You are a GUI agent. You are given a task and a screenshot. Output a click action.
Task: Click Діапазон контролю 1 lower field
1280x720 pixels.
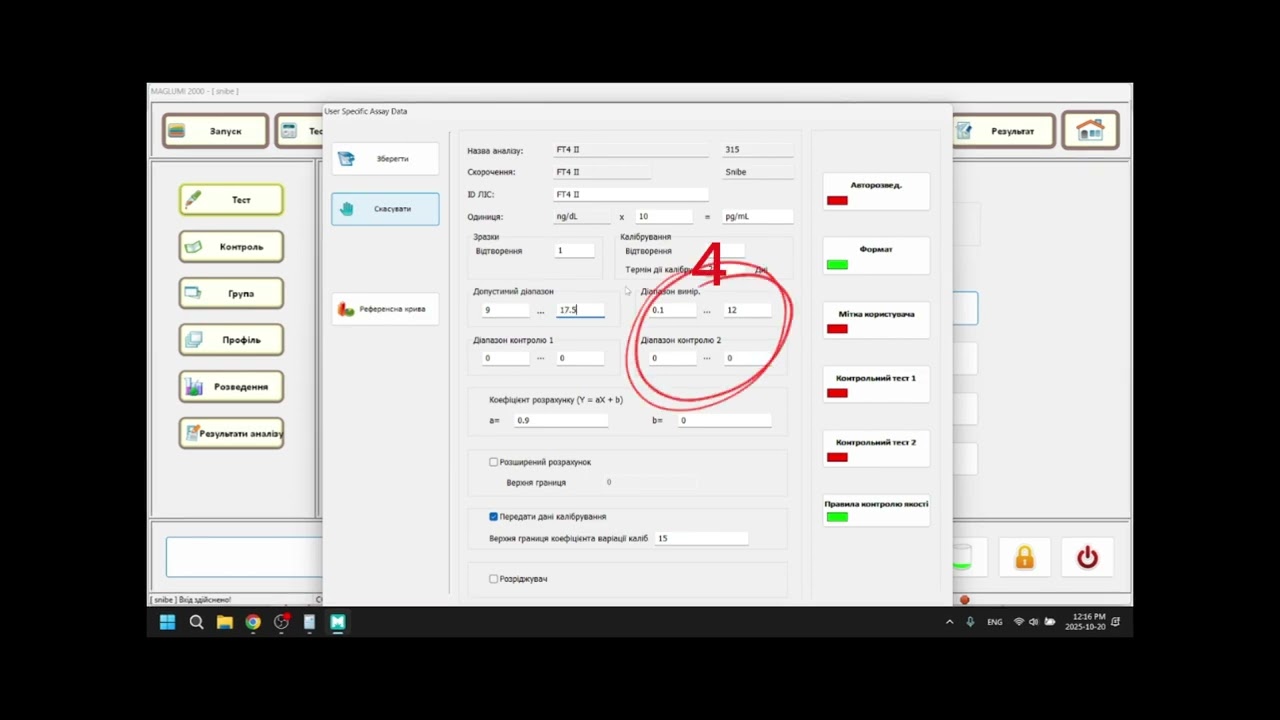[x=506, y=358]
